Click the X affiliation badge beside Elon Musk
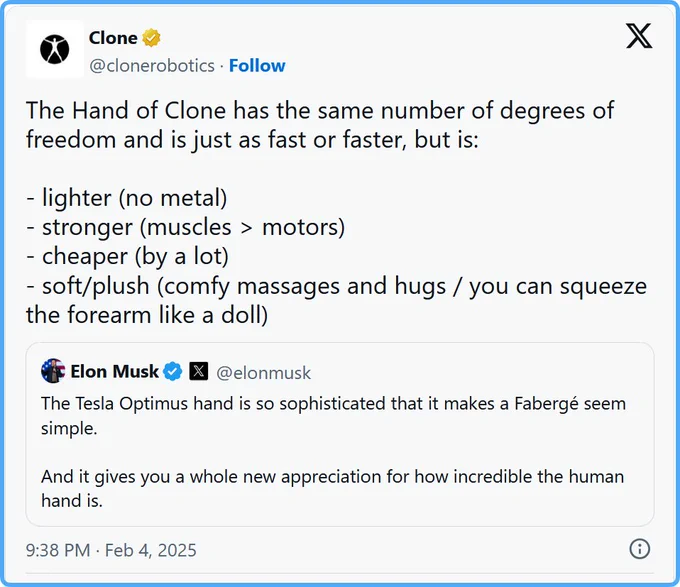This screenshot has height=587, width=680. click(x=199, y=371)
